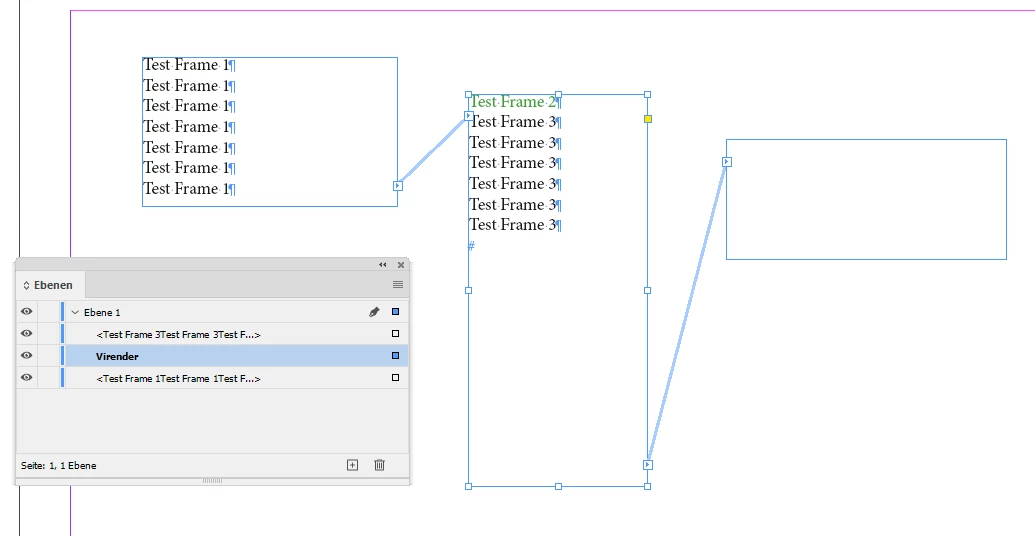Click the left-middle handle of the selected frame
1035x536 pixels.
tap(469, 290)
